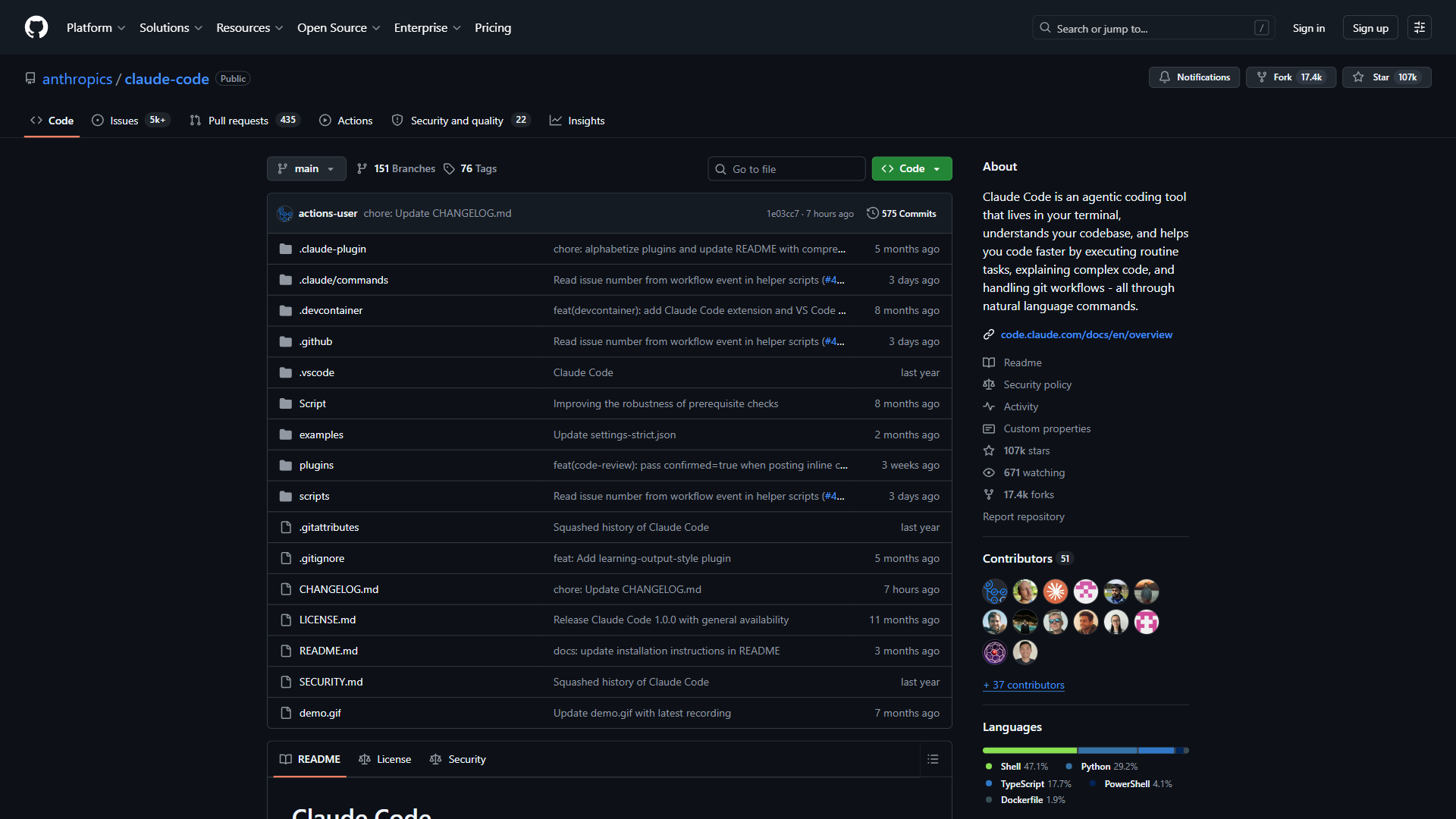Click the note icon beside Custom properties
1456x819 pixels.
989,428
